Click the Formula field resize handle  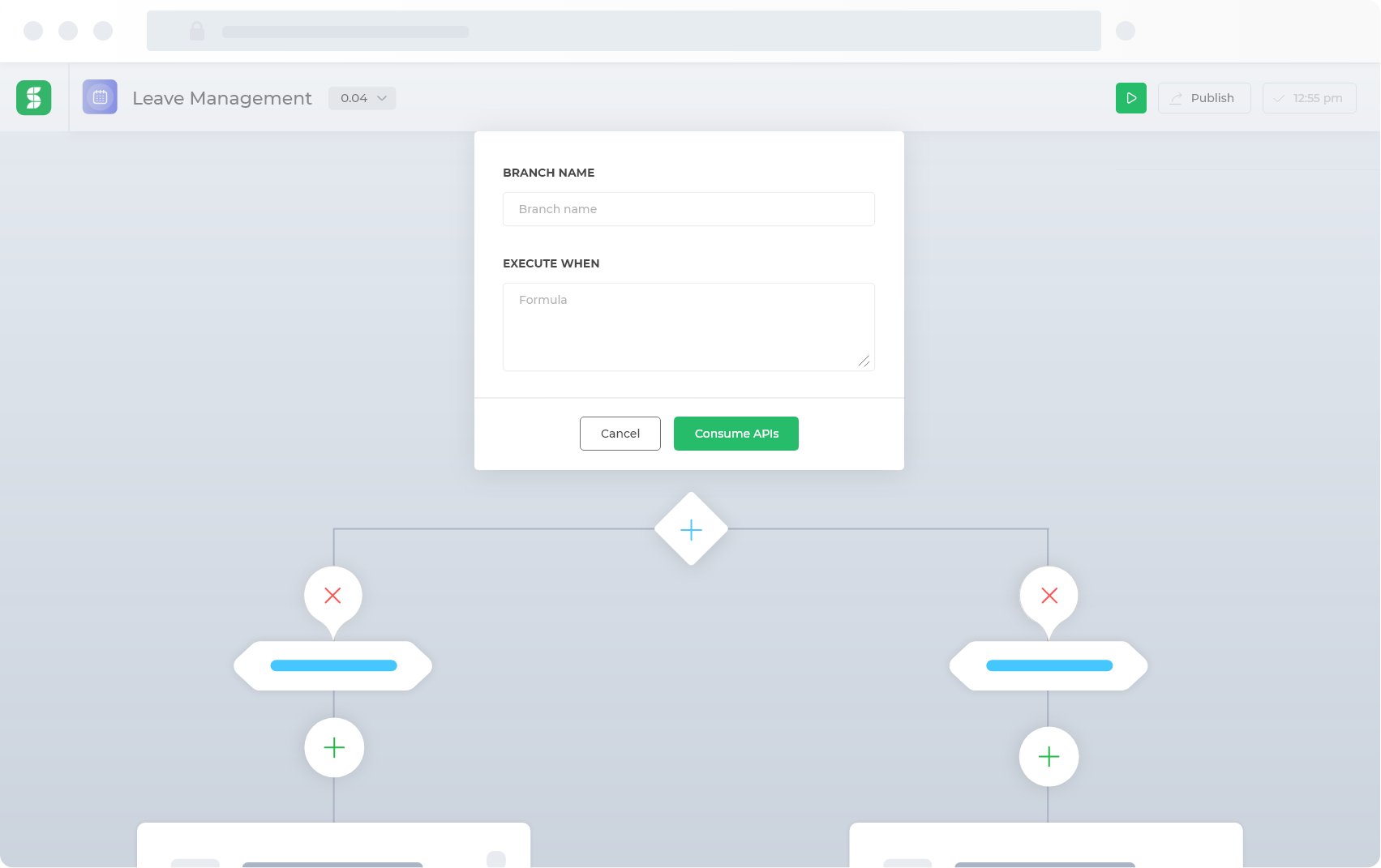(864, 361)
